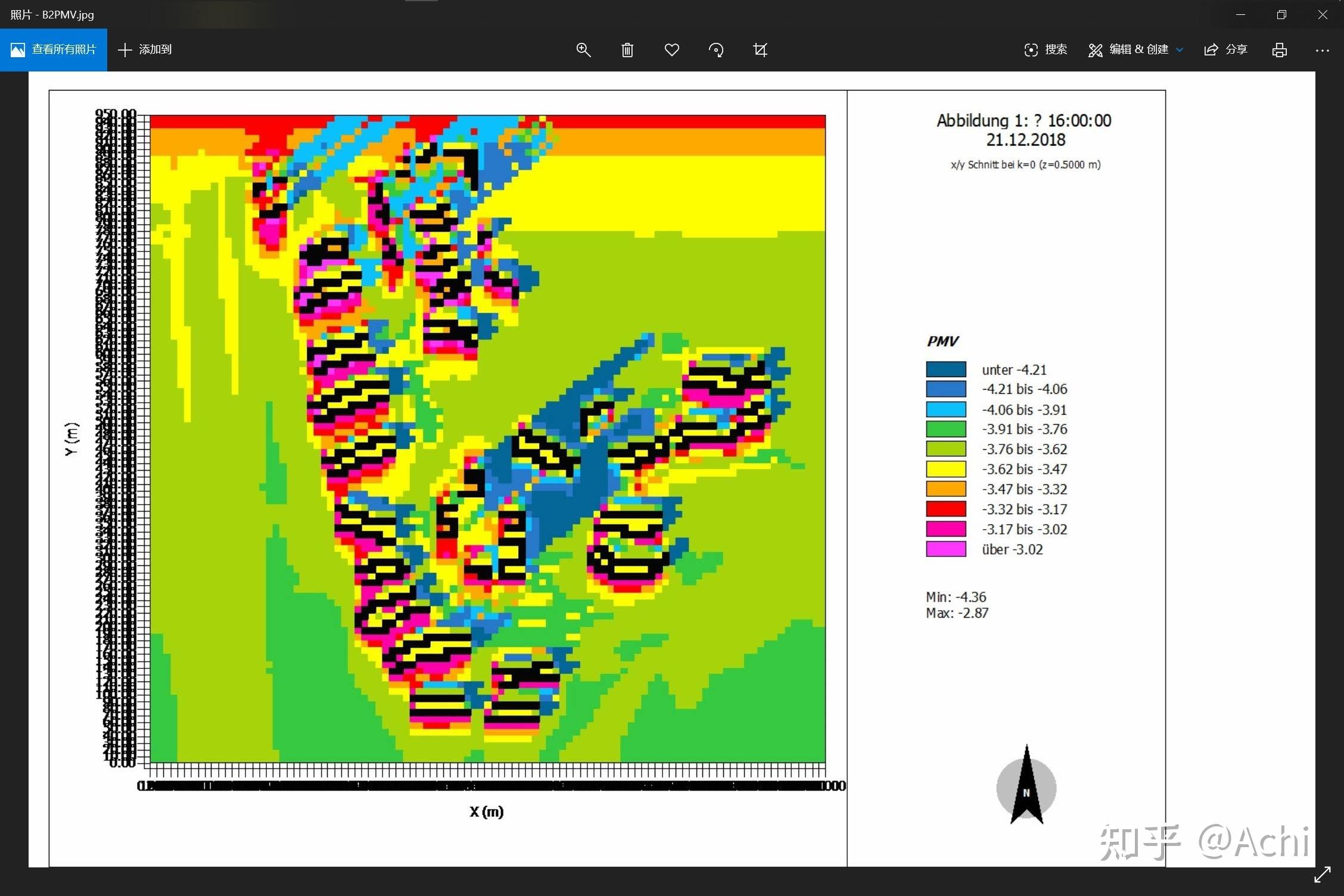This screenshot has width=1344, height=896.
Task: Click the dark blue unter -4.21 swatch
Action: 945,369
